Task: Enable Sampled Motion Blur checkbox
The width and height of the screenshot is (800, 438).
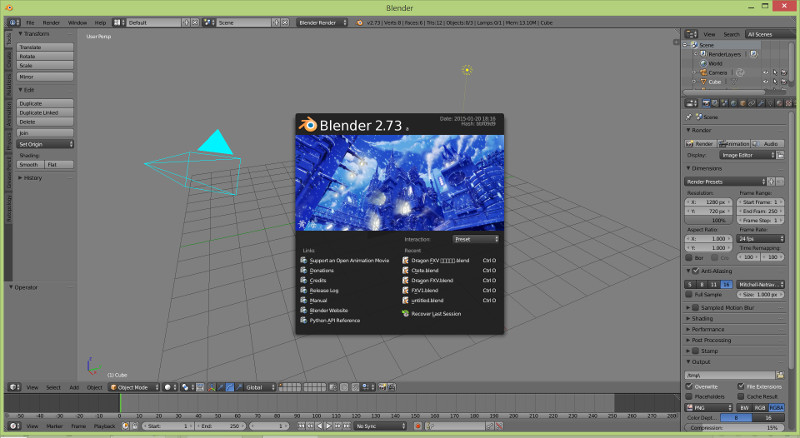Action: (695, 308)
